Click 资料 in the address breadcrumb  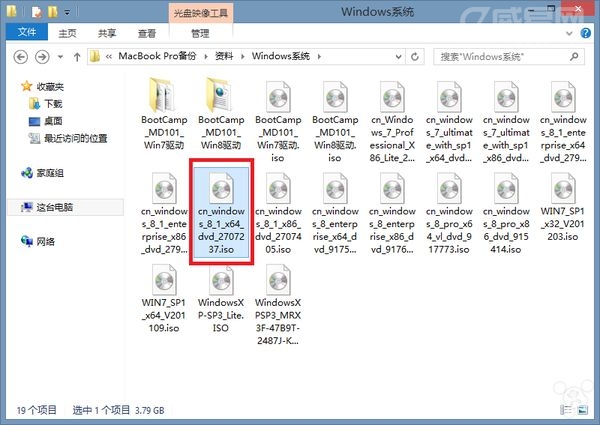pyautogui.click(x=224, y=56)
